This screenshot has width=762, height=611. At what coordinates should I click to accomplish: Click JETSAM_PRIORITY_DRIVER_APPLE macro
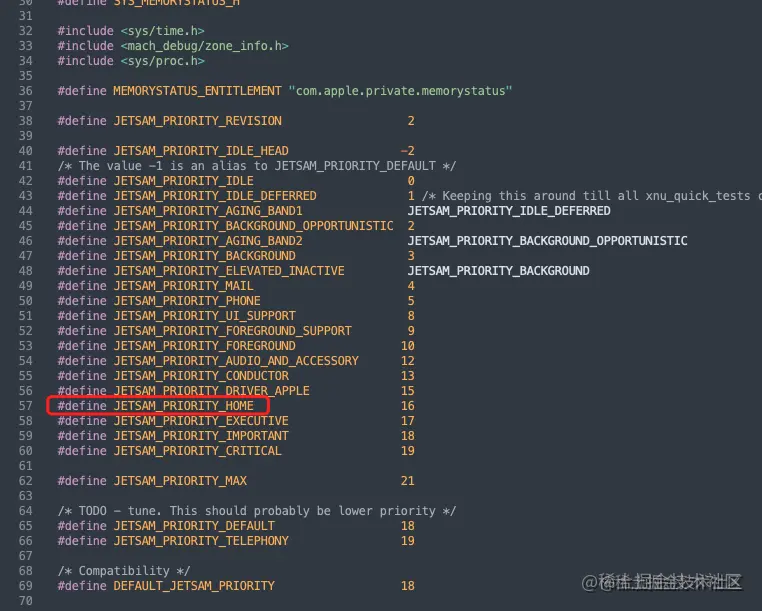(211, 391)
